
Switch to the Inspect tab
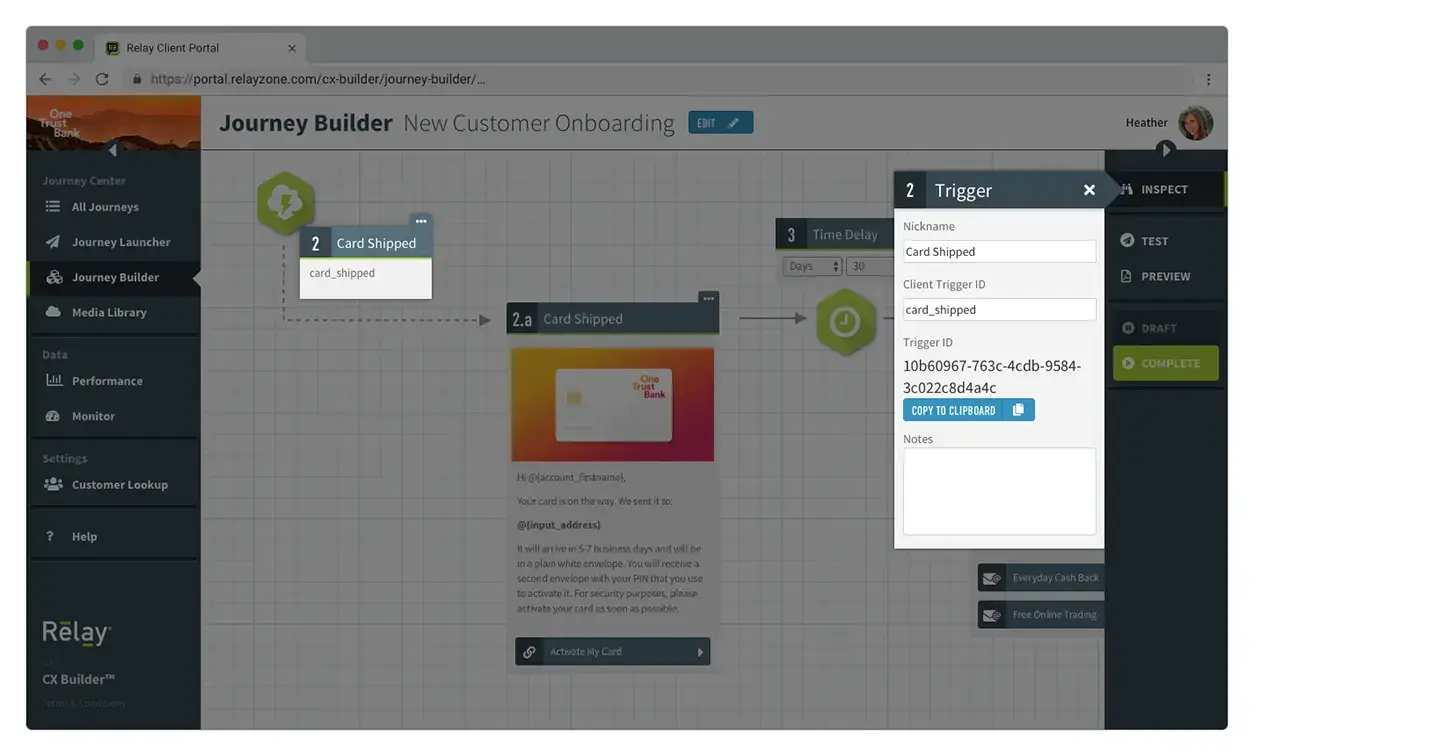tap(1165, 189)
